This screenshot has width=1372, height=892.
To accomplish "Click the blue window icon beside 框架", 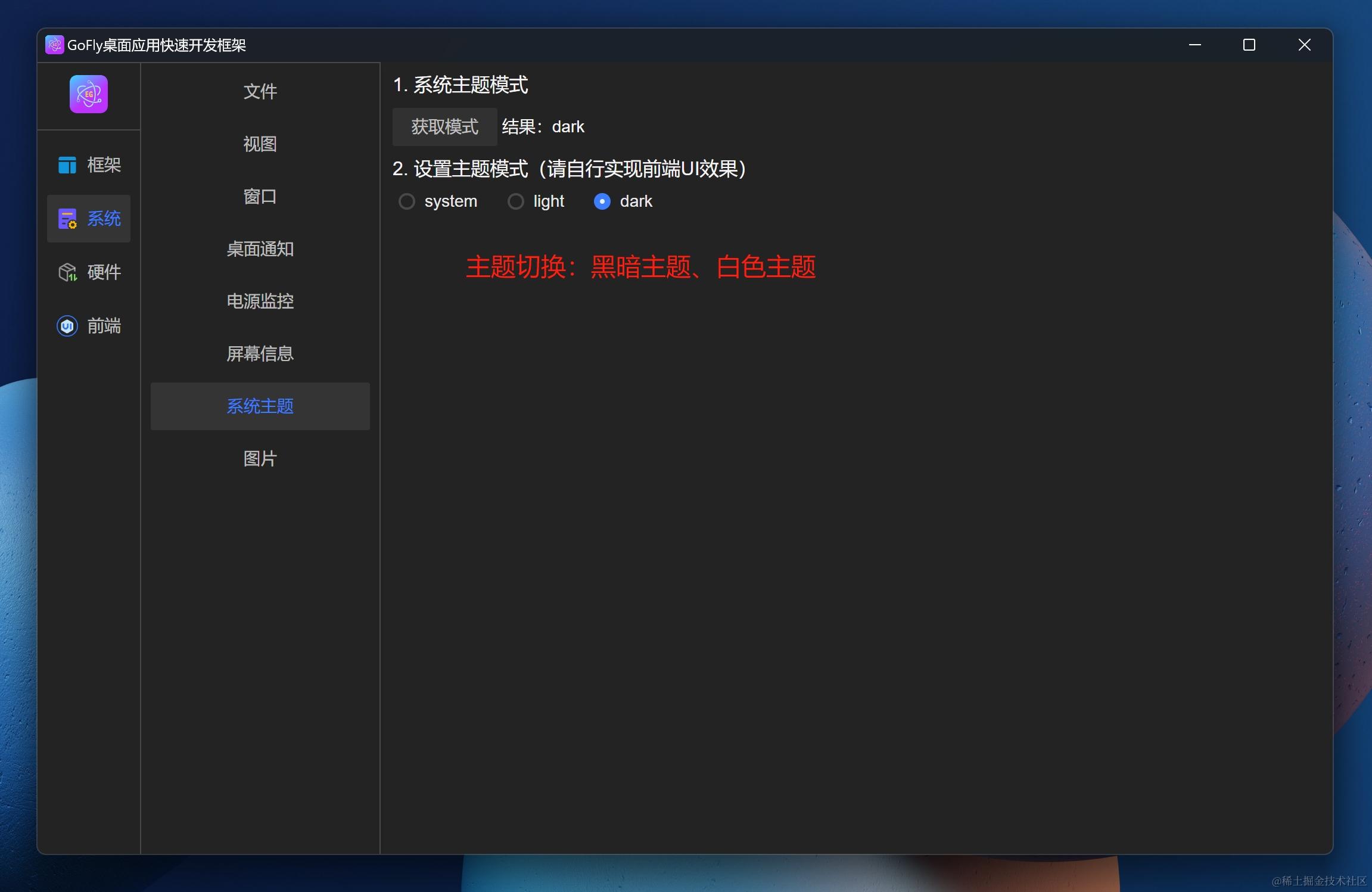I will 67,165.
